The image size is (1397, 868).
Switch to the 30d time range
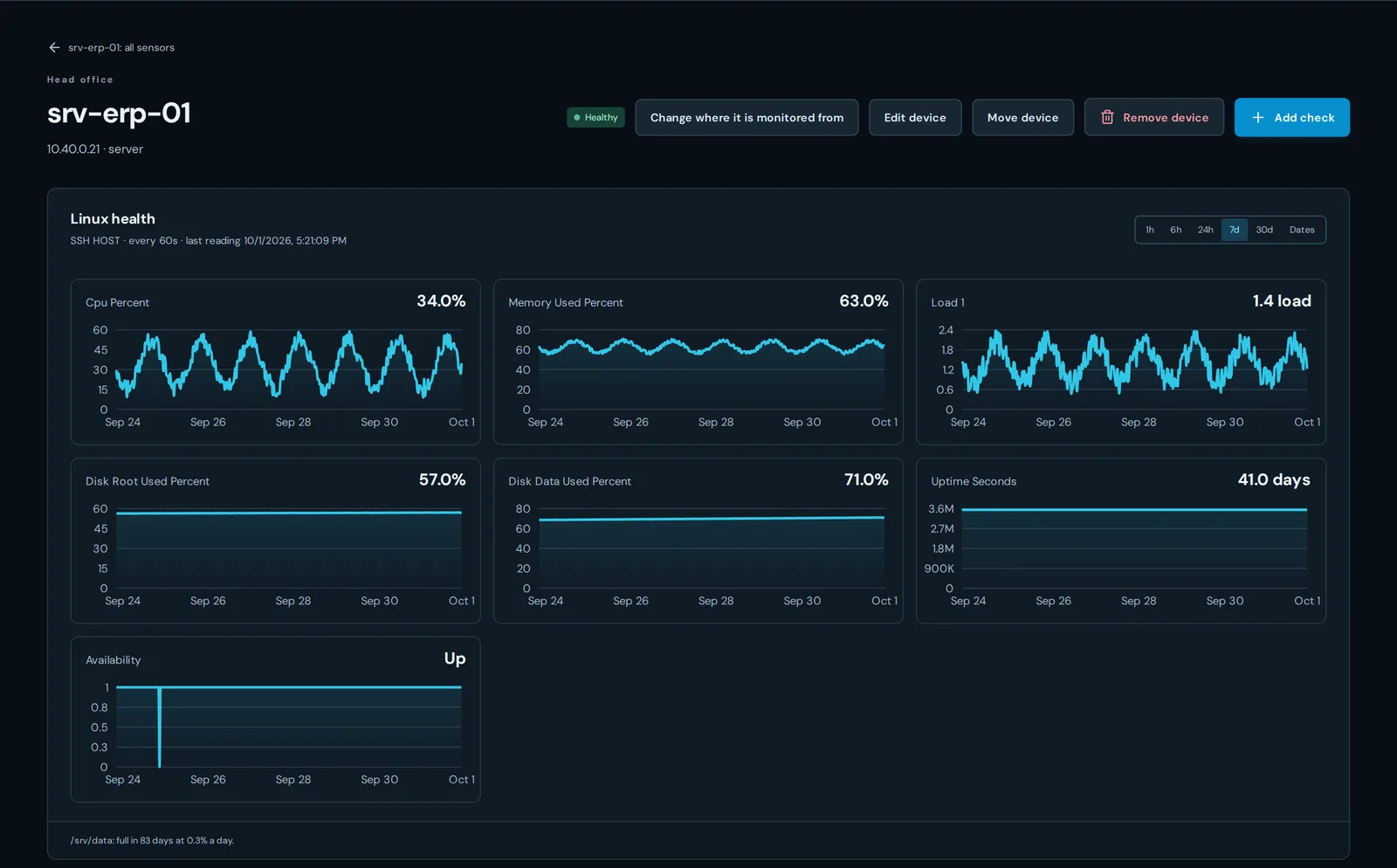pyautogui.click(x=1264, y=230)
